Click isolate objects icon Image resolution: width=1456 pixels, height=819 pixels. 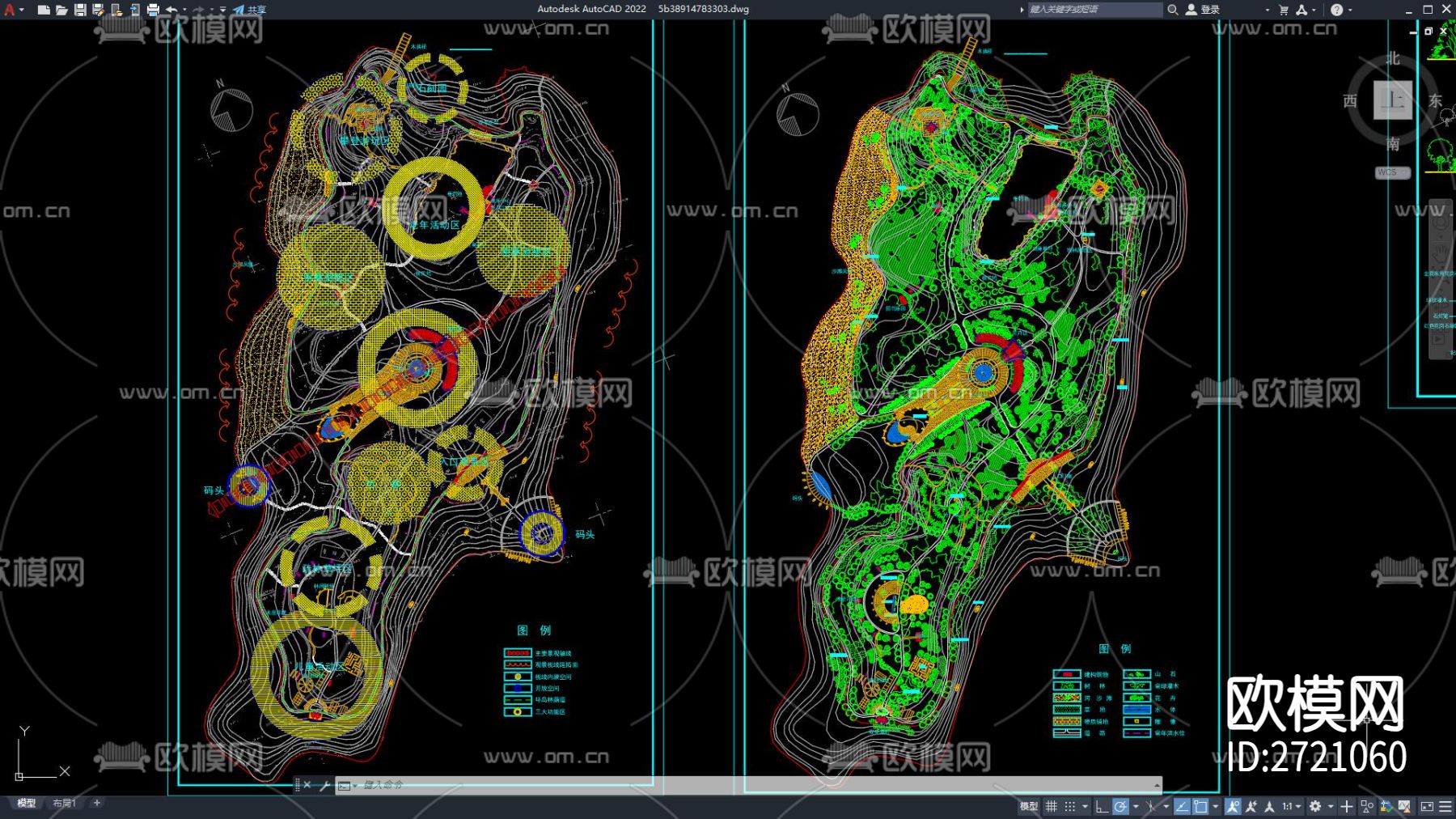pyautogui.click(x=1367, y=807)
